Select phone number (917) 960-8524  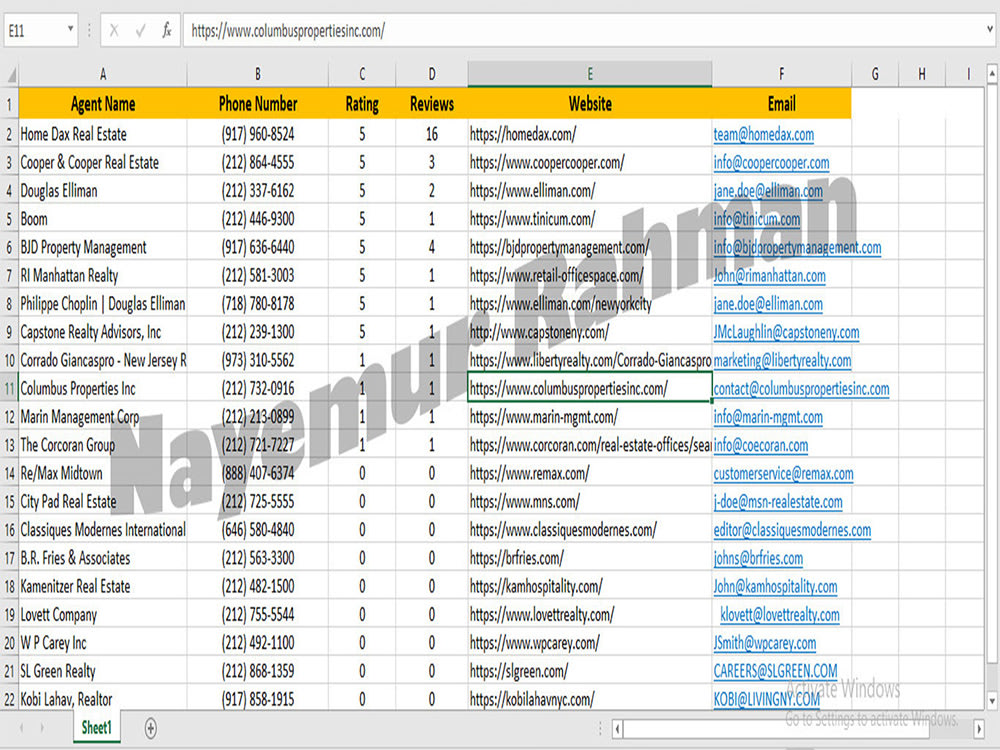point(258,134)
